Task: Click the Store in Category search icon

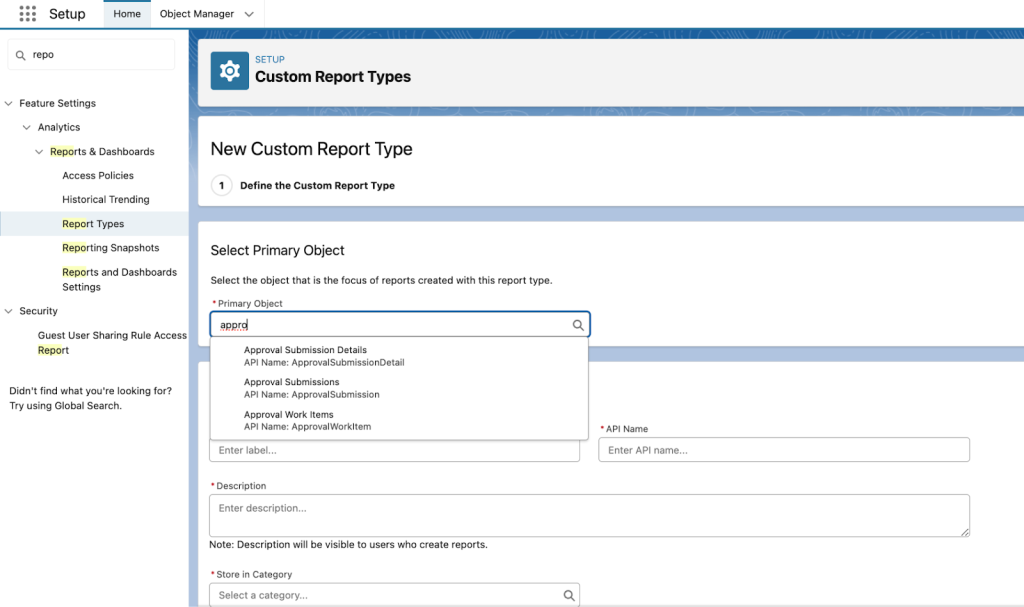Action: pyautogui.click(x=569, y=595)
